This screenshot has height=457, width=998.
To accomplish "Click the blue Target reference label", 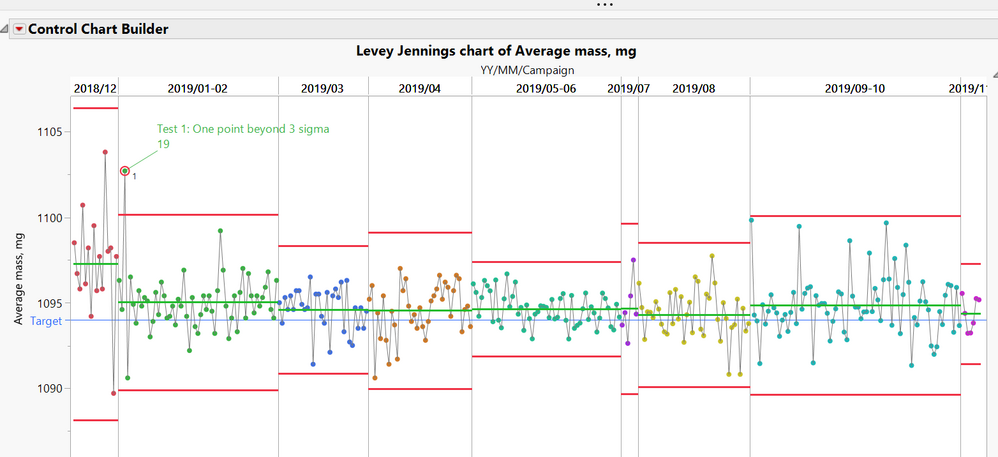I will [46, 321].
